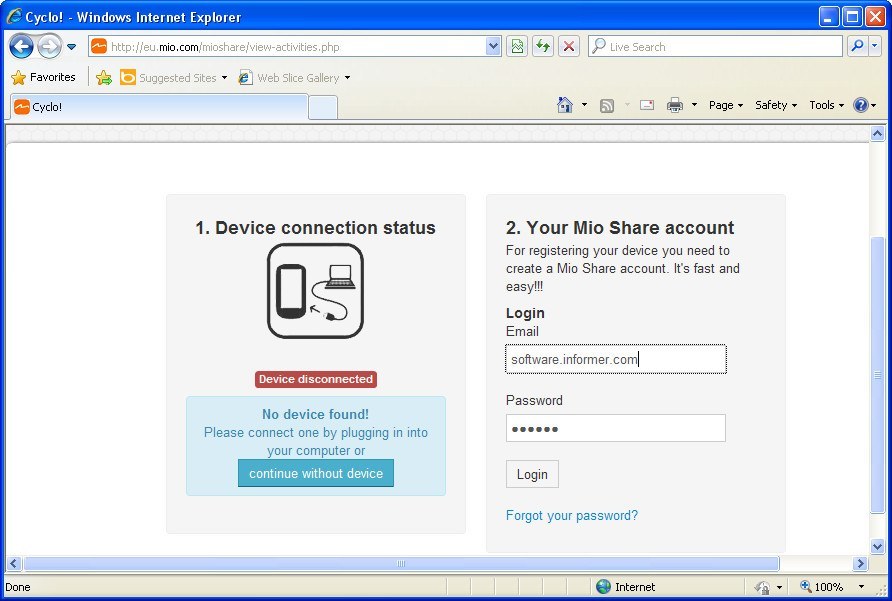Click the Back navigation arrow button

tap(22, 46)
